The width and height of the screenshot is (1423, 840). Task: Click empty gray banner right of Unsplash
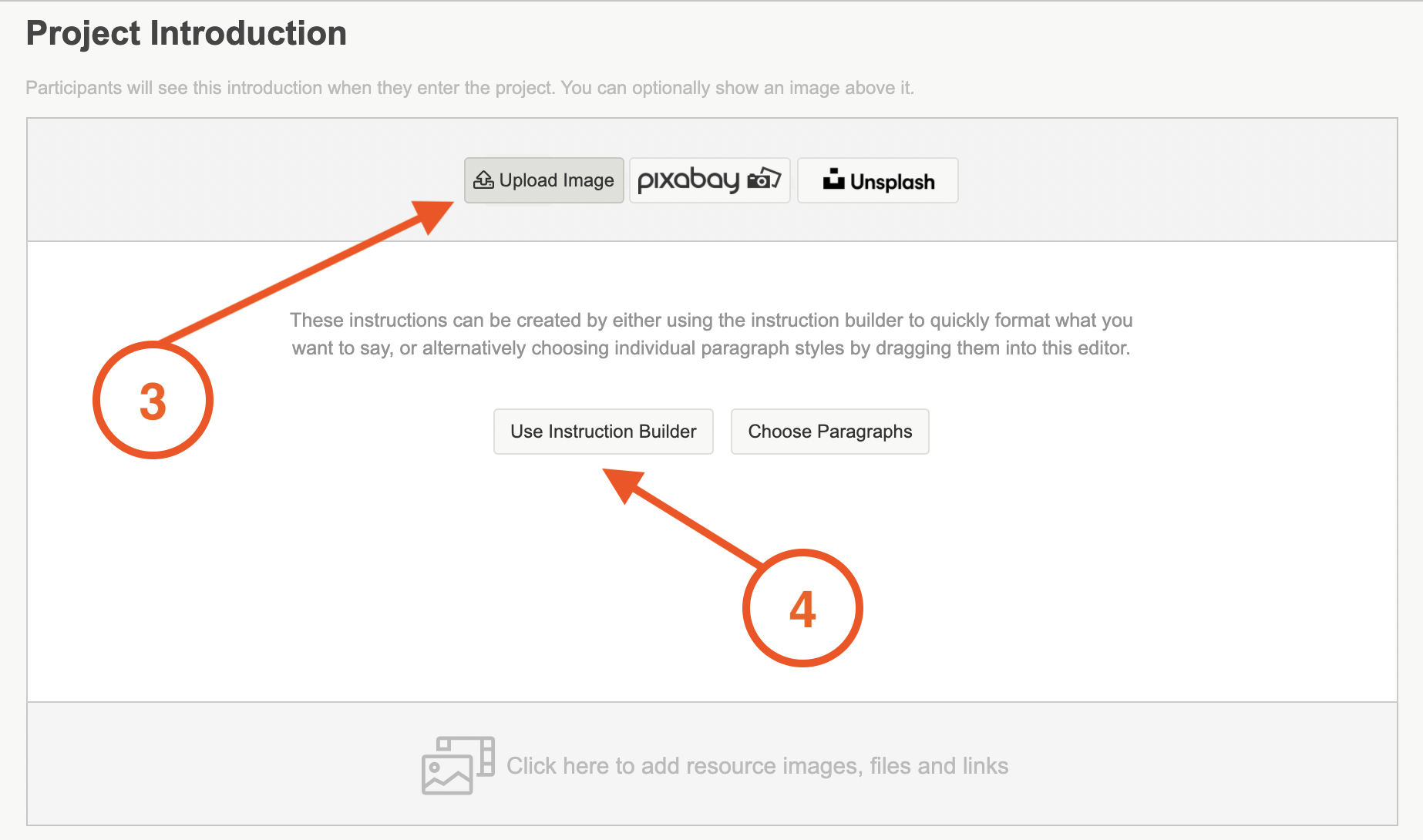[1172, 180]
